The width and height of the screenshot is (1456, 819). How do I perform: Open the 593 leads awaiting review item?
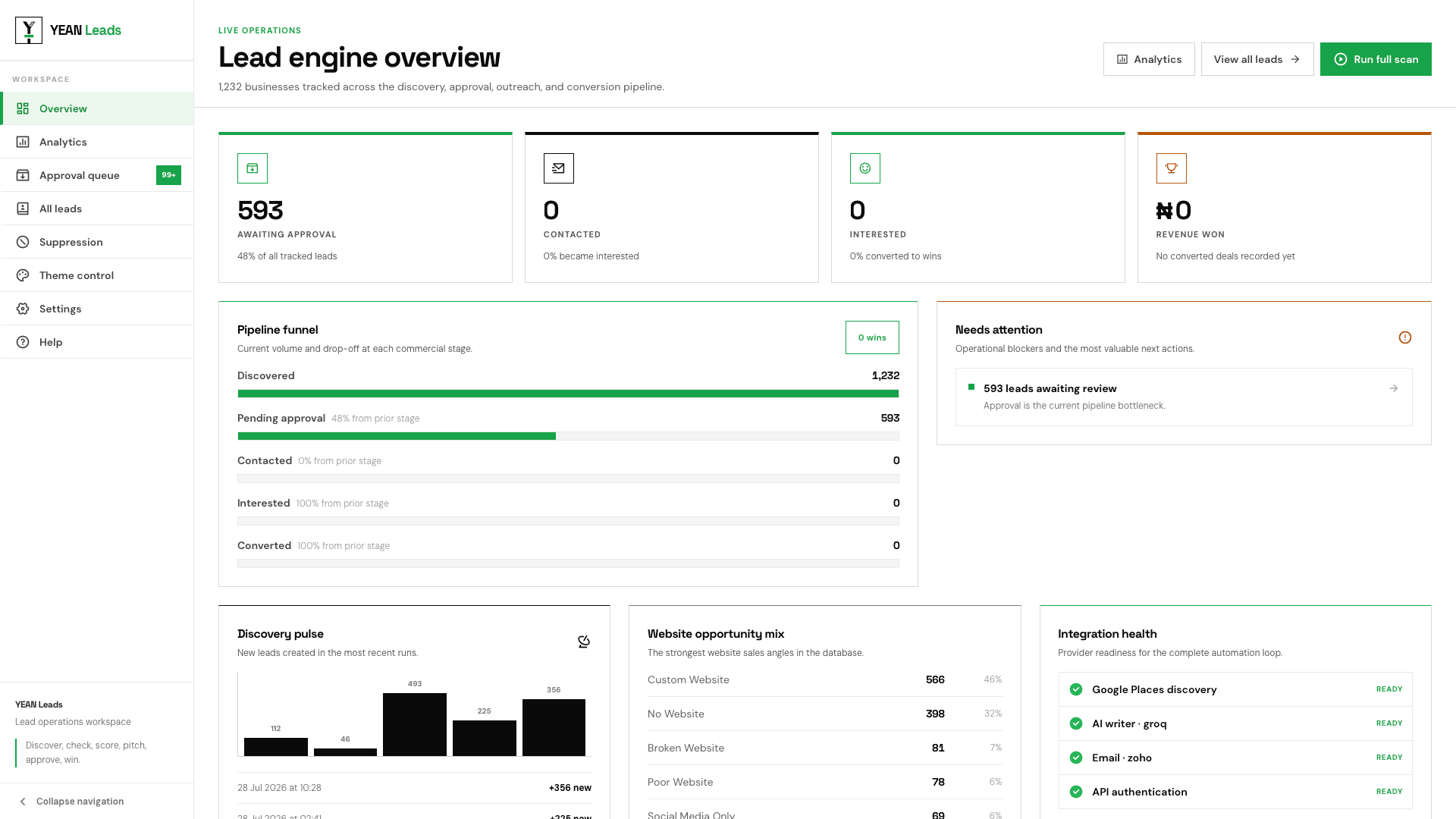[1184, 397]
